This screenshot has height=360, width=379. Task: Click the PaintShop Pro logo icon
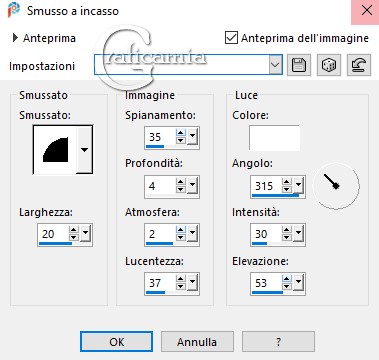(14, 10)
